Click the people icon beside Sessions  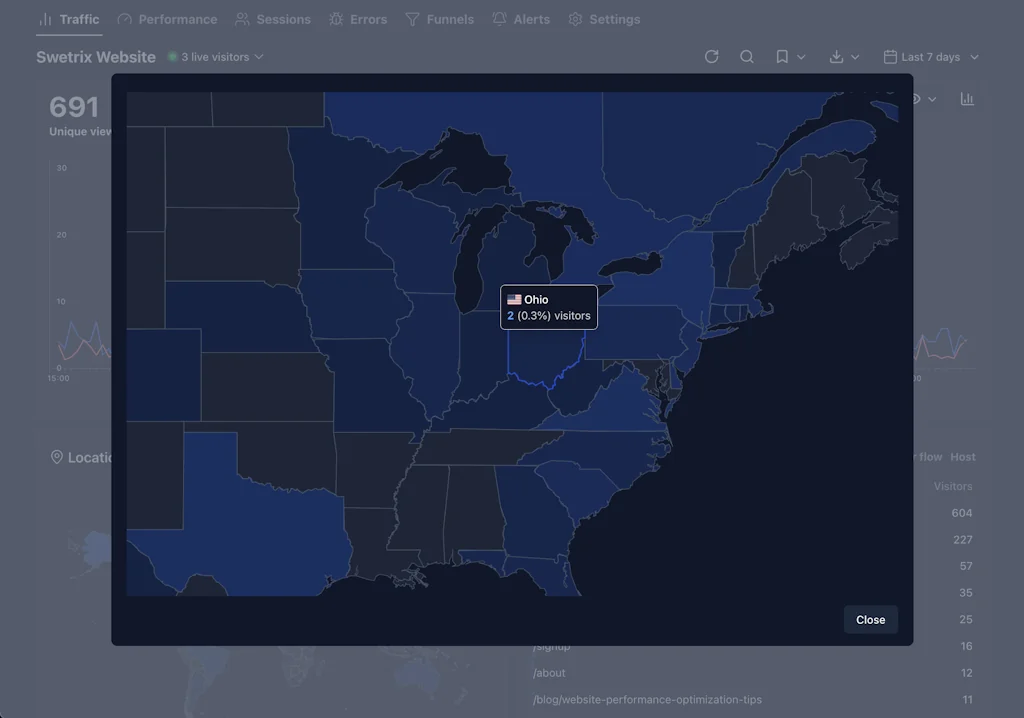(240, 18)
